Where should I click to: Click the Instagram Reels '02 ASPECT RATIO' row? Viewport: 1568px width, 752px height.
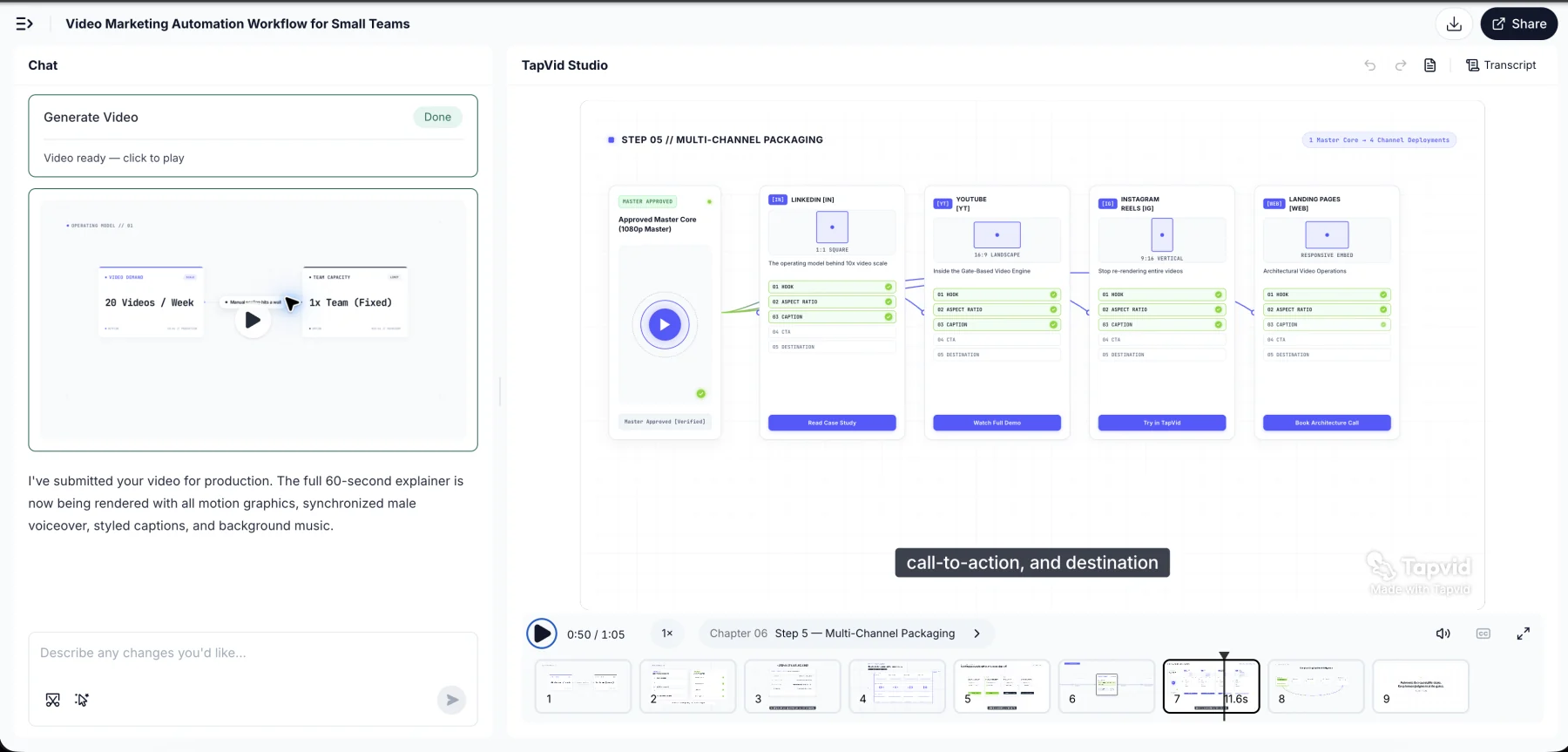pyautogui.click(x=1162, y=309)
